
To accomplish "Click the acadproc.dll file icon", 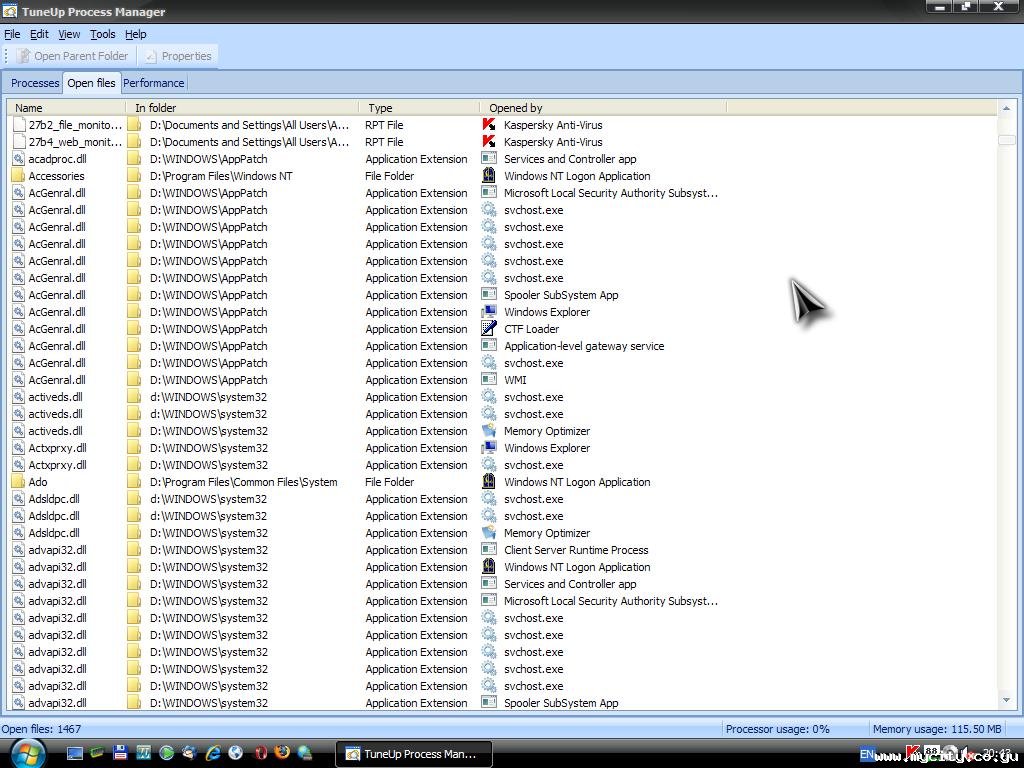I will [x=18, y=159].
